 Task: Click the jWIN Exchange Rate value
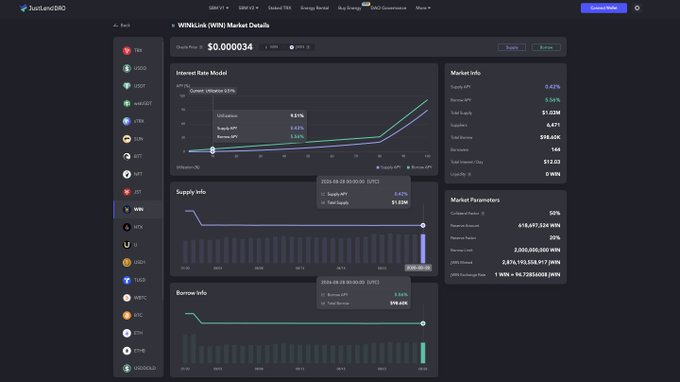(527, 275)
